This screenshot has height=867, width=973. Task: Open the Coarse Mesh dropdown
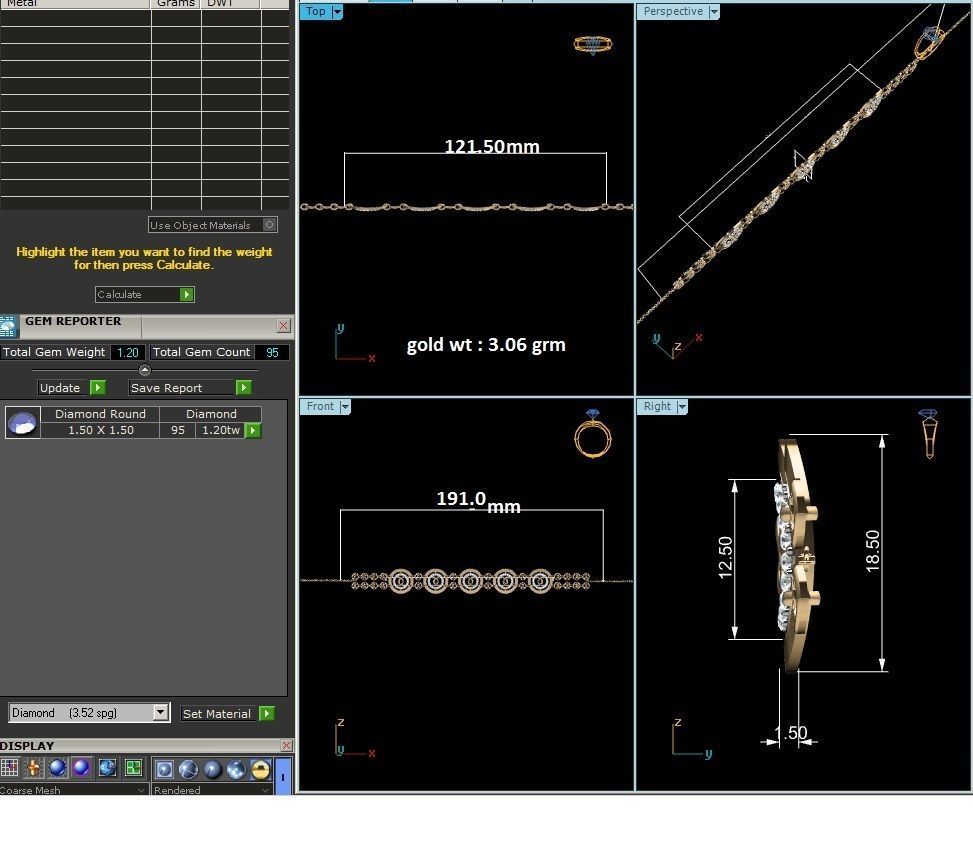[x=73, y=790]
